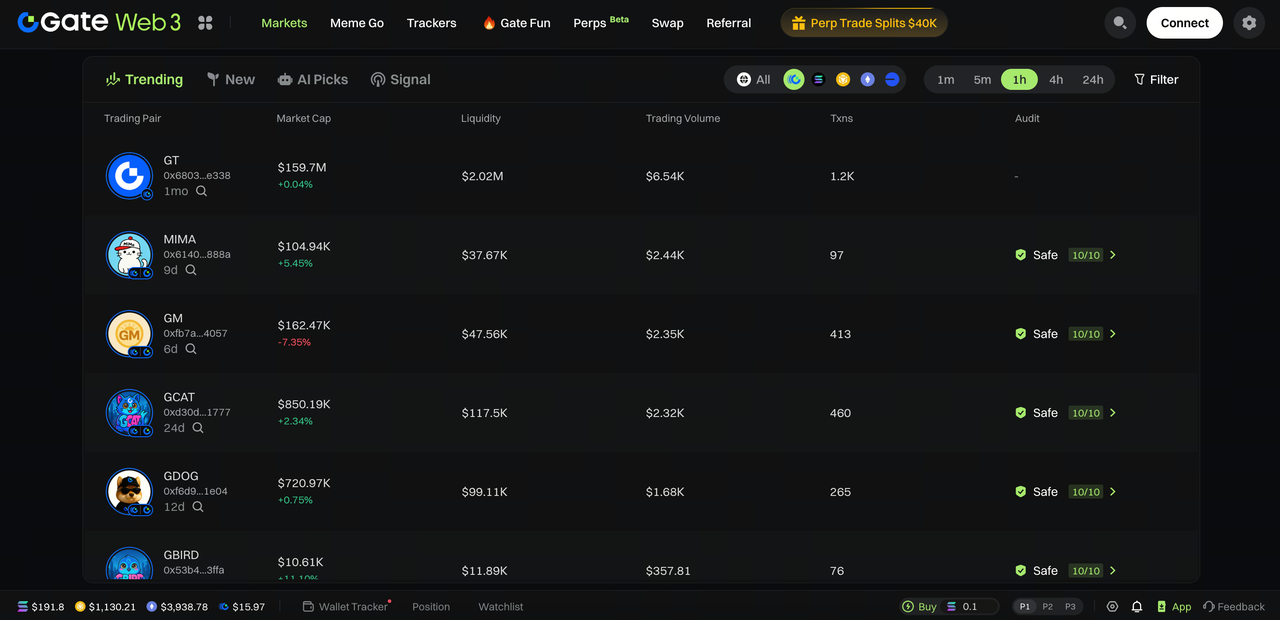Image resolution: width=1280 pixels, height=620 pixels.
Task: Open the notifications bell in the bottom bar
Action: pyautogui.click(x=1137, y=606)
